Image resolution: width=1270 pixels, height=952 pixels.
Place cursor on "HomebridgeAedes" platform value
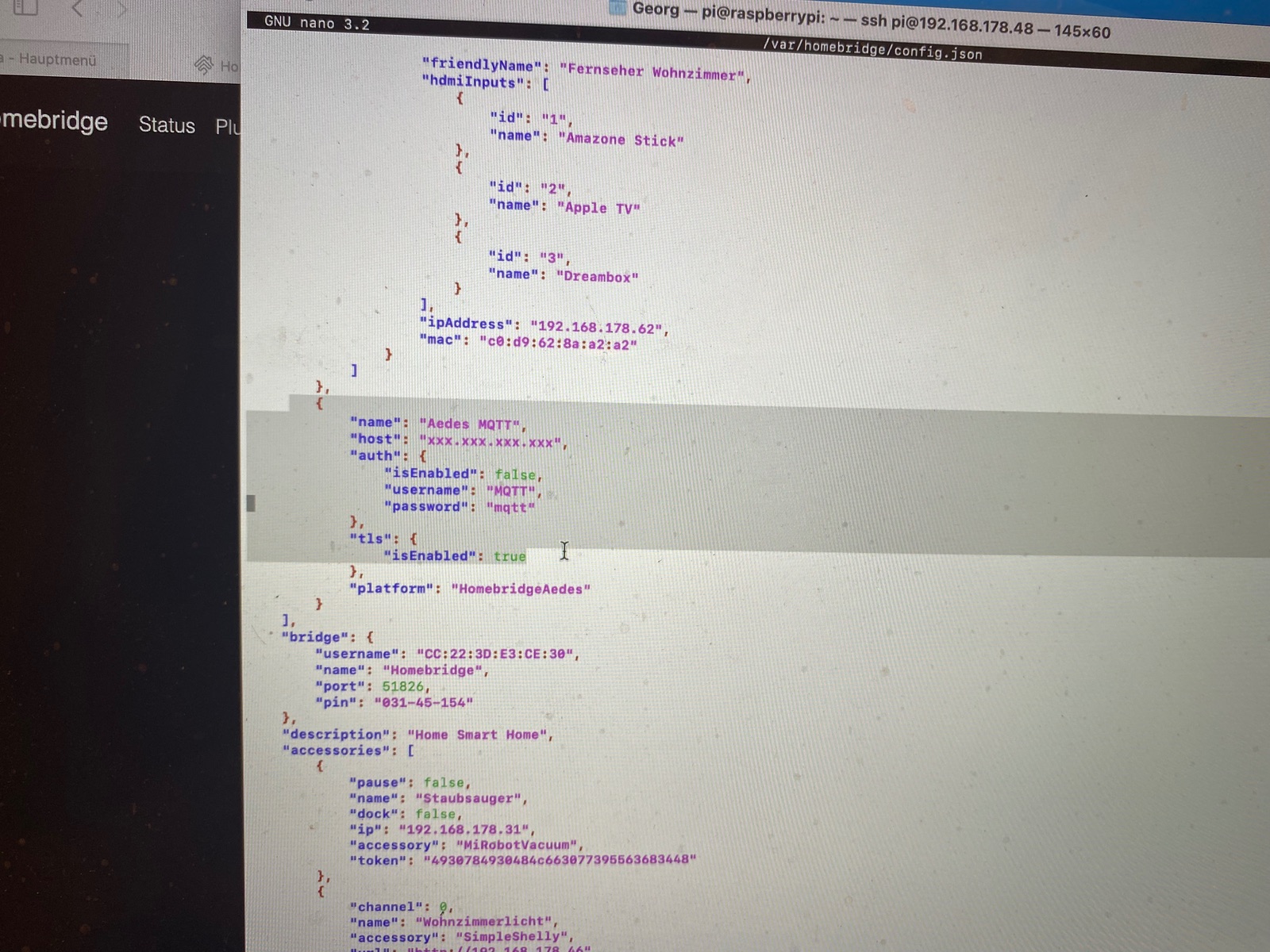pos(521,589)
